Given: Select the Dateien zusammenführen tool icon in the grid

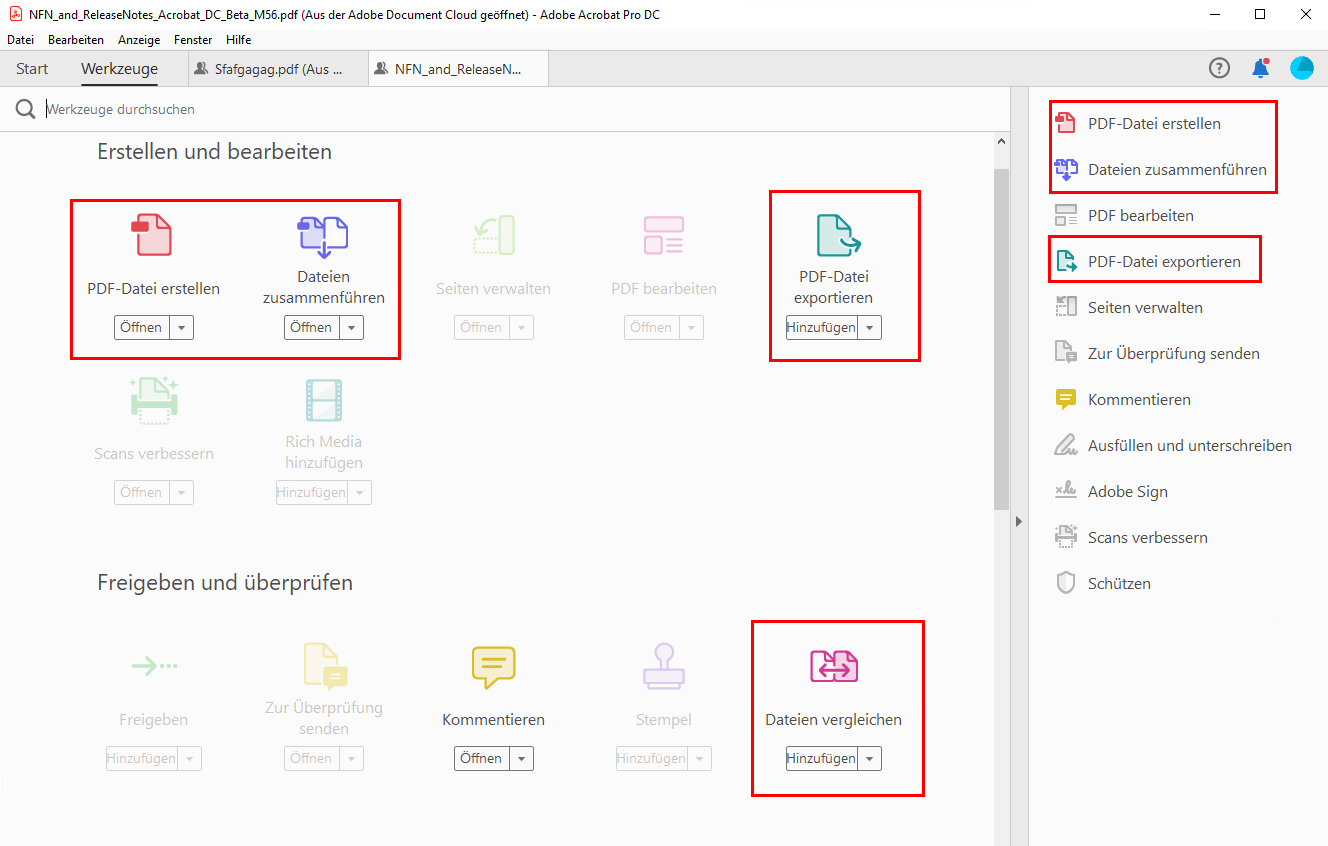Looking at the screenshot, I should tap(323, 236).
